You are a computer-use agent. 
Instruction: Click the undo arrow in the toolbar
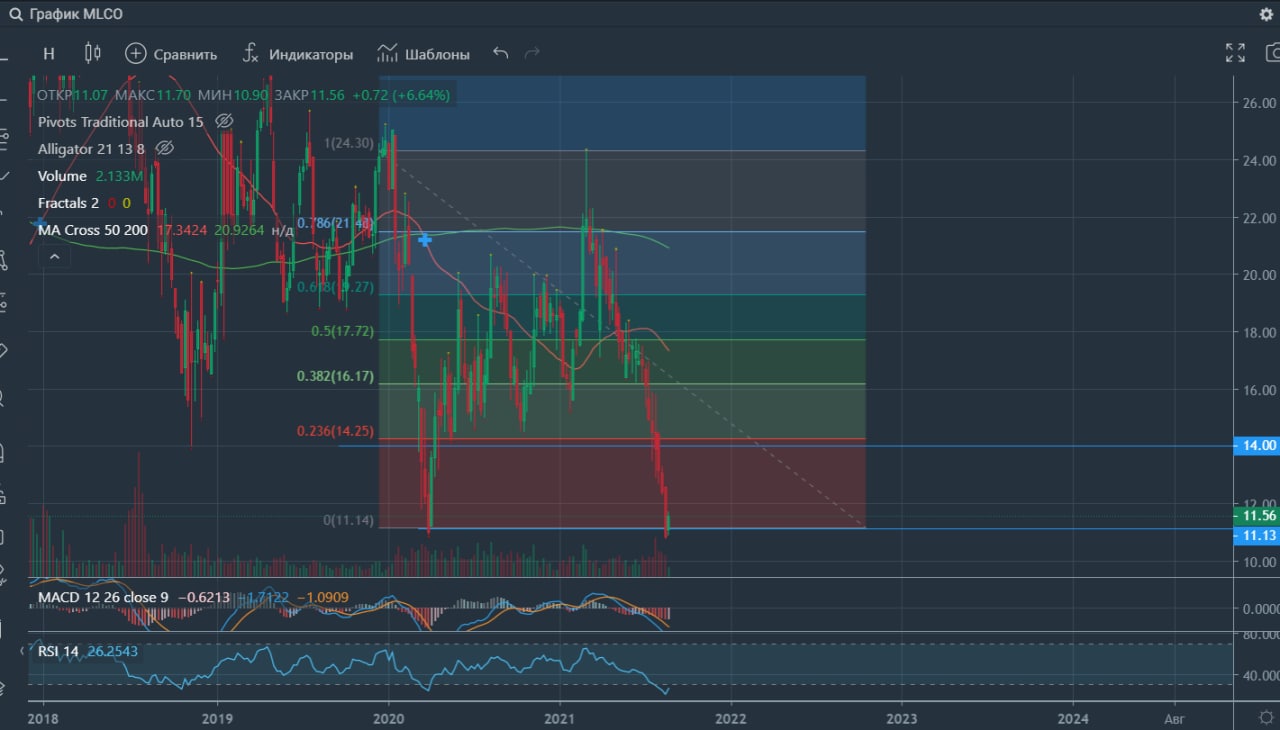[501, 53]
